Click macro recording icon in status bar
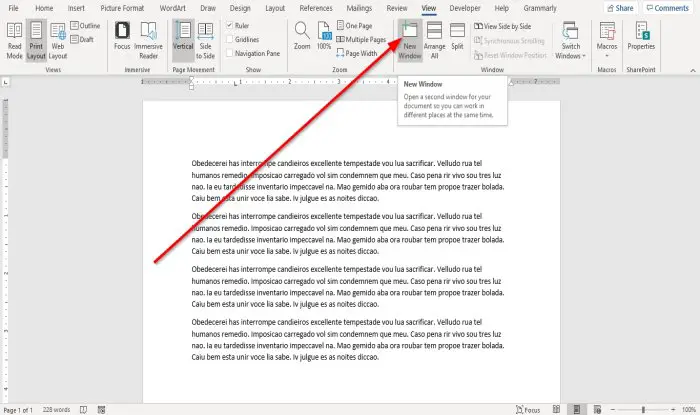The image size is (700, 415). (x=101, y=410)
